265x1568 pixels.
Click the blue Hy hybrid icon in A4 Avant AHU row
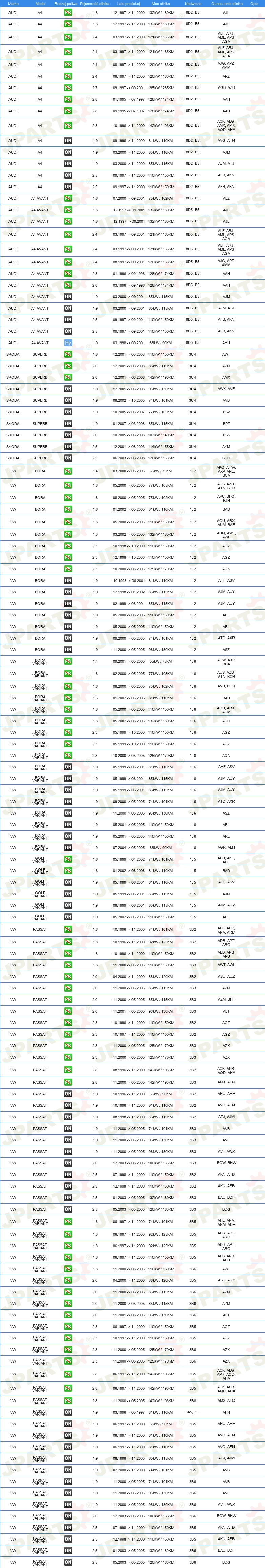68,343
